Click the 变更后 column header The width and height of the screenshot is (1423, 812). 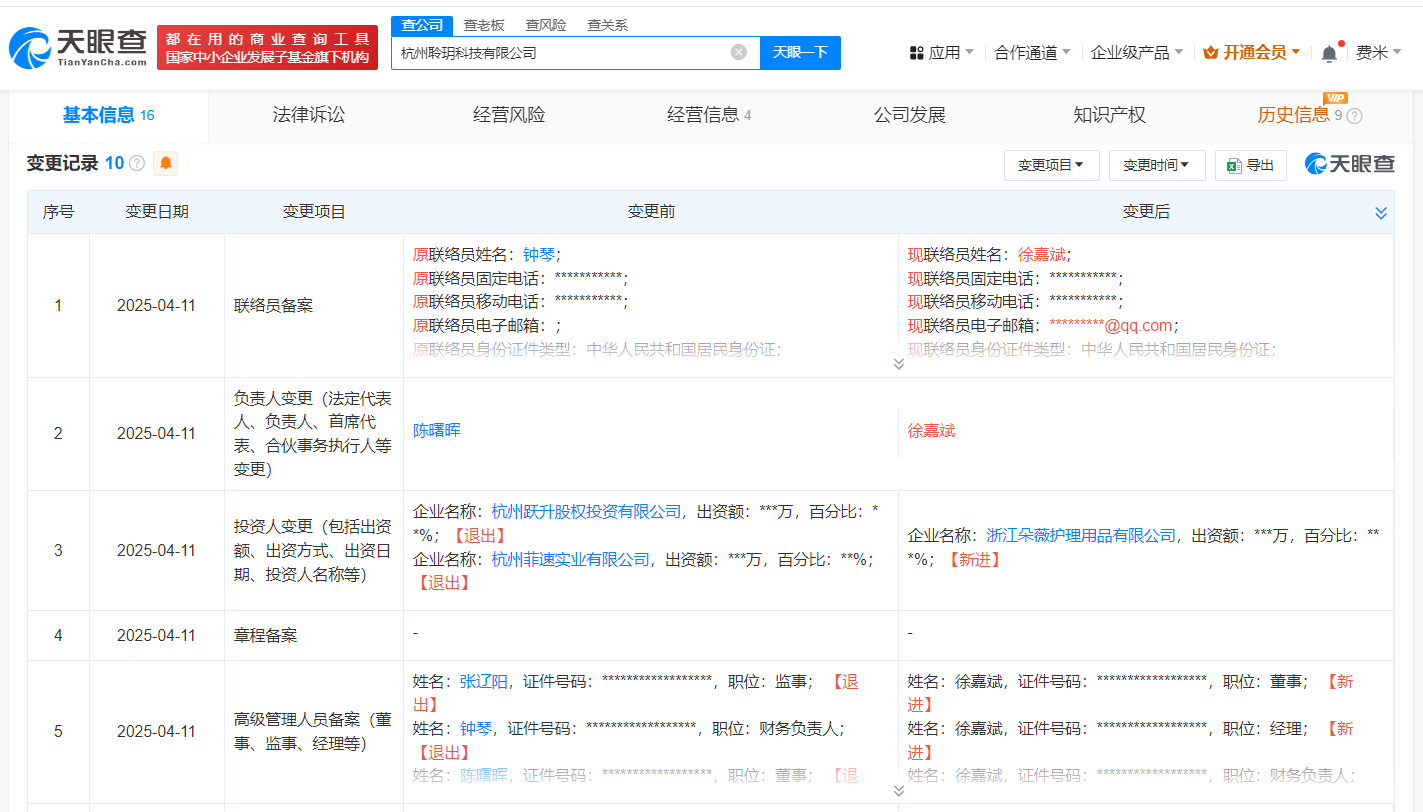tap(1146, 212)
